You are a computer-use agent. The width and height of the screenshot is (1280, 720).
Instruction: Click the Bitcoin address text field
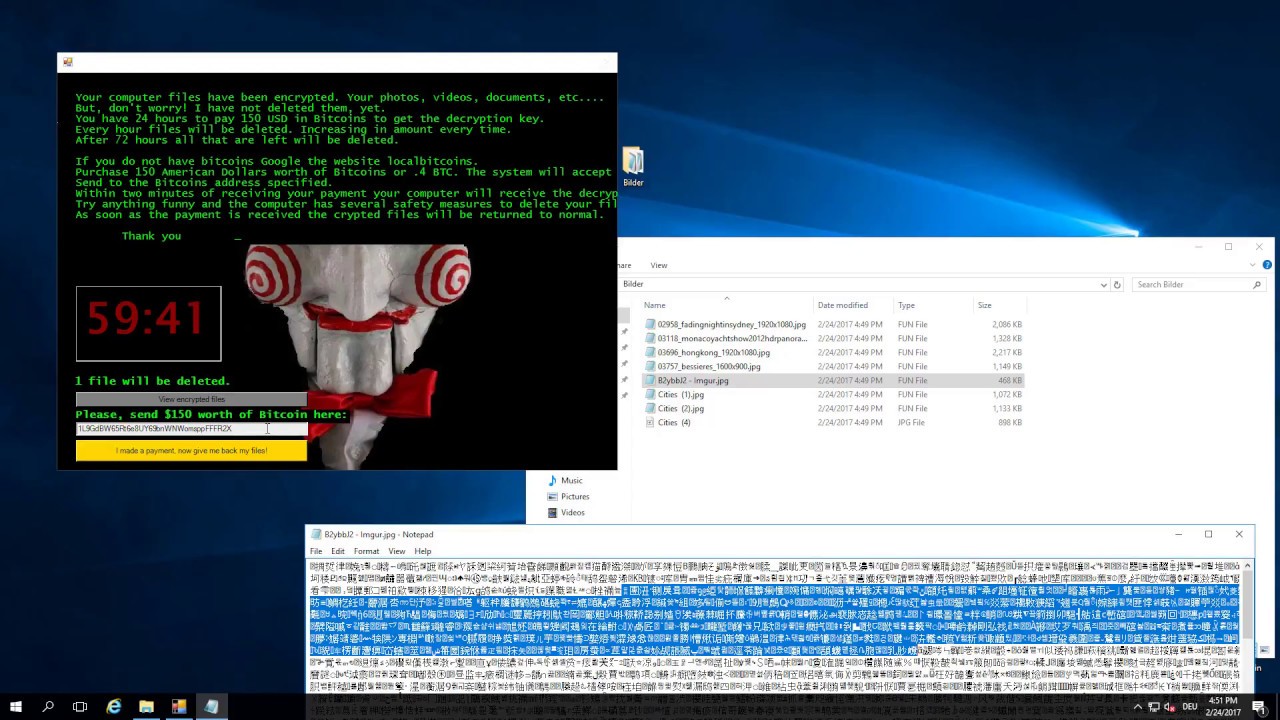point(191,428)
